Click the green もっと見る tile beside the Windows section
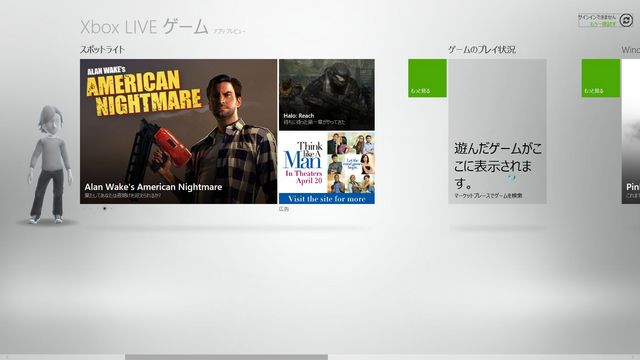 pyautogui.click(x=601, y=78)
